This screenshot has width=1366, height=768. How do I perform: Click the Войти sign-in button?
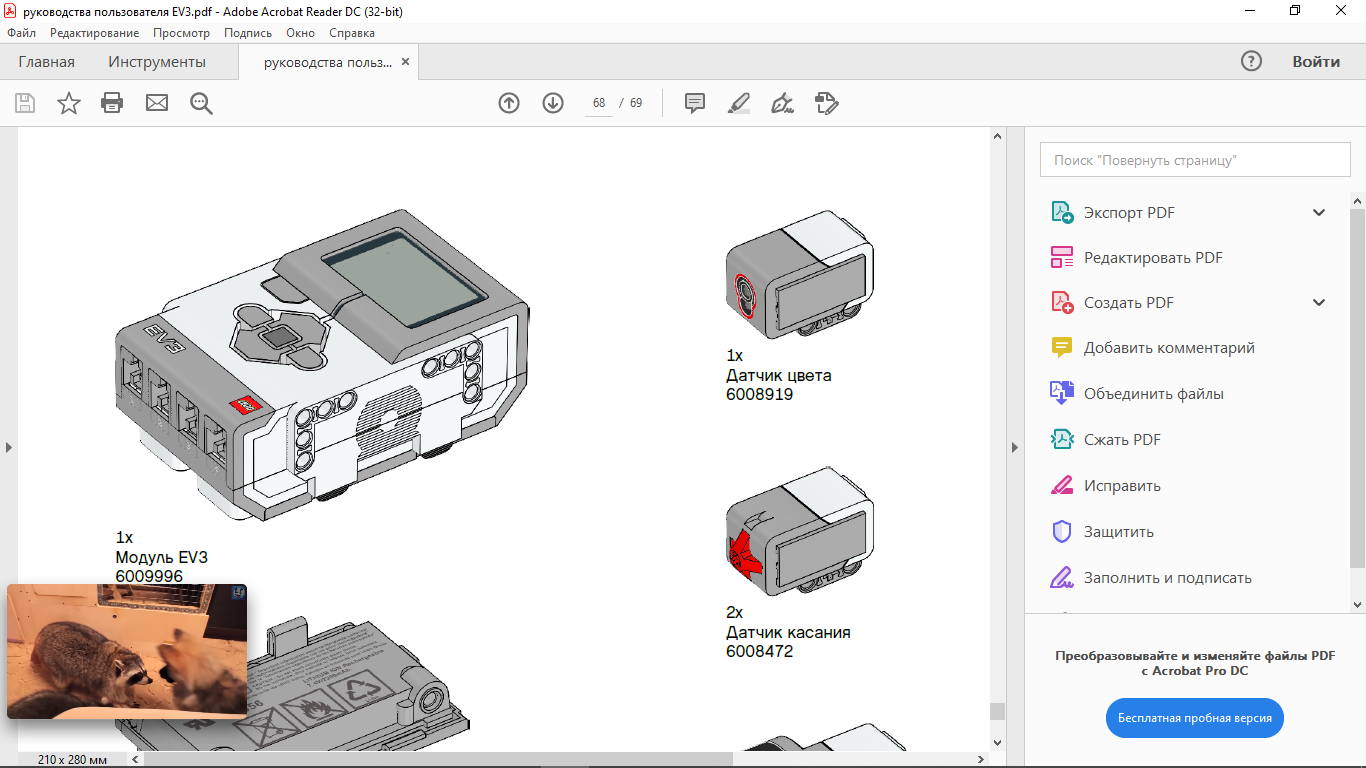[x=1316, y=61]
